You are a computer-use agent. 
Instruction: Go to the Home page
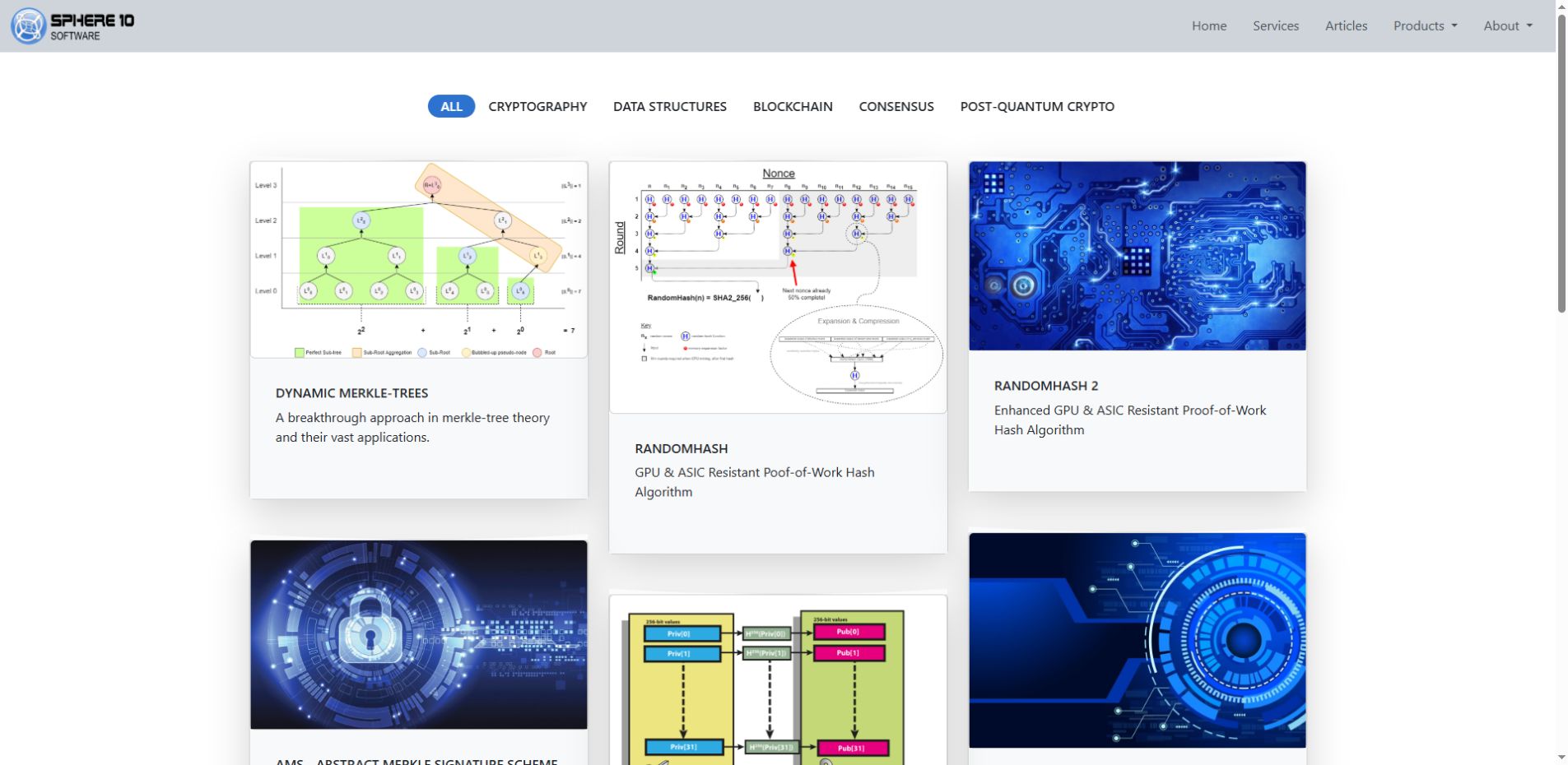click(x=1209, y=25)
